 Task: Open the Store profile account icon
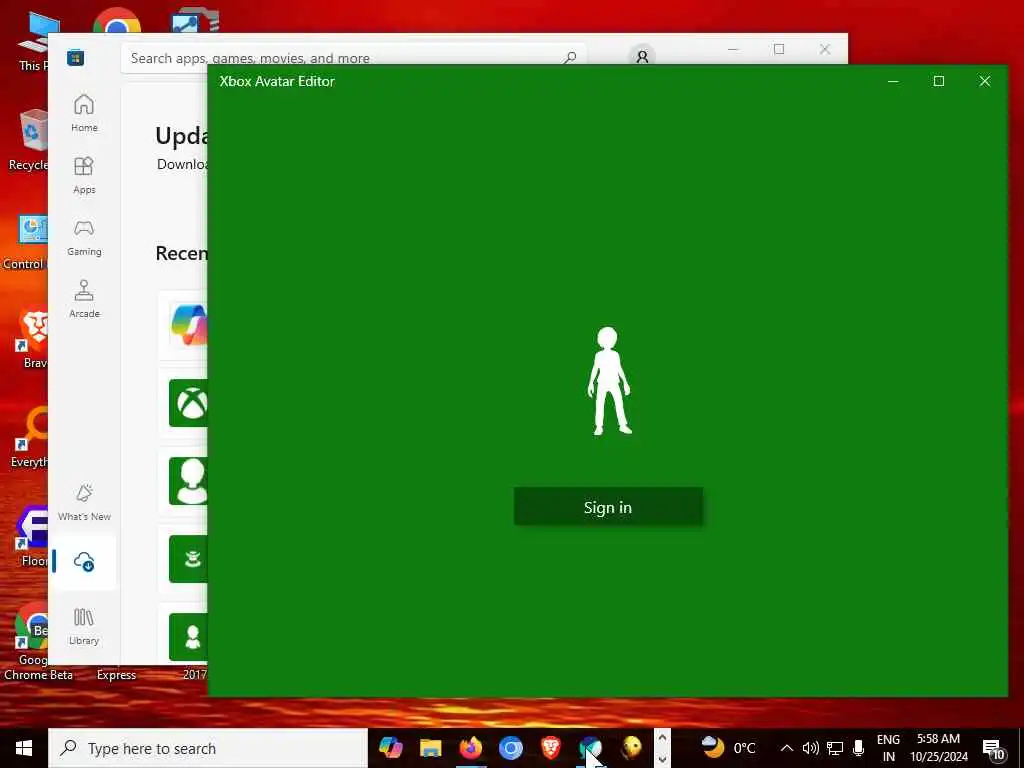(642, 57)
